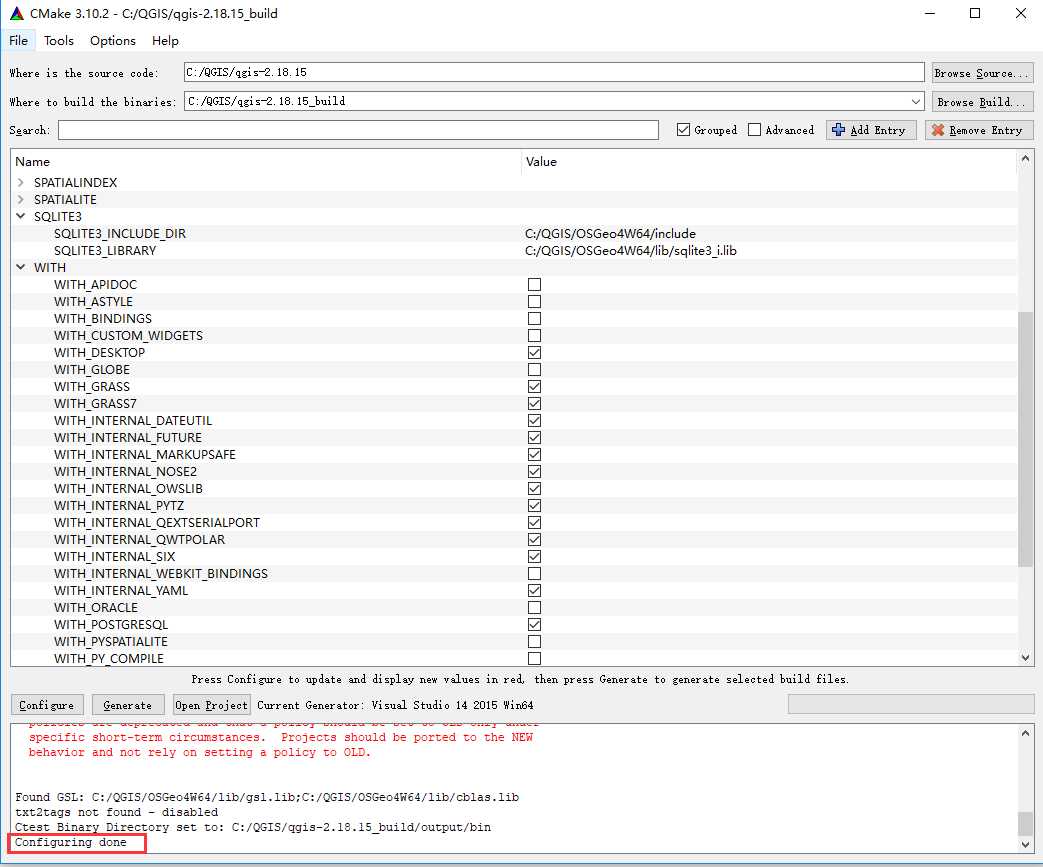
Task: Open the Help menu
Action: 165,41
